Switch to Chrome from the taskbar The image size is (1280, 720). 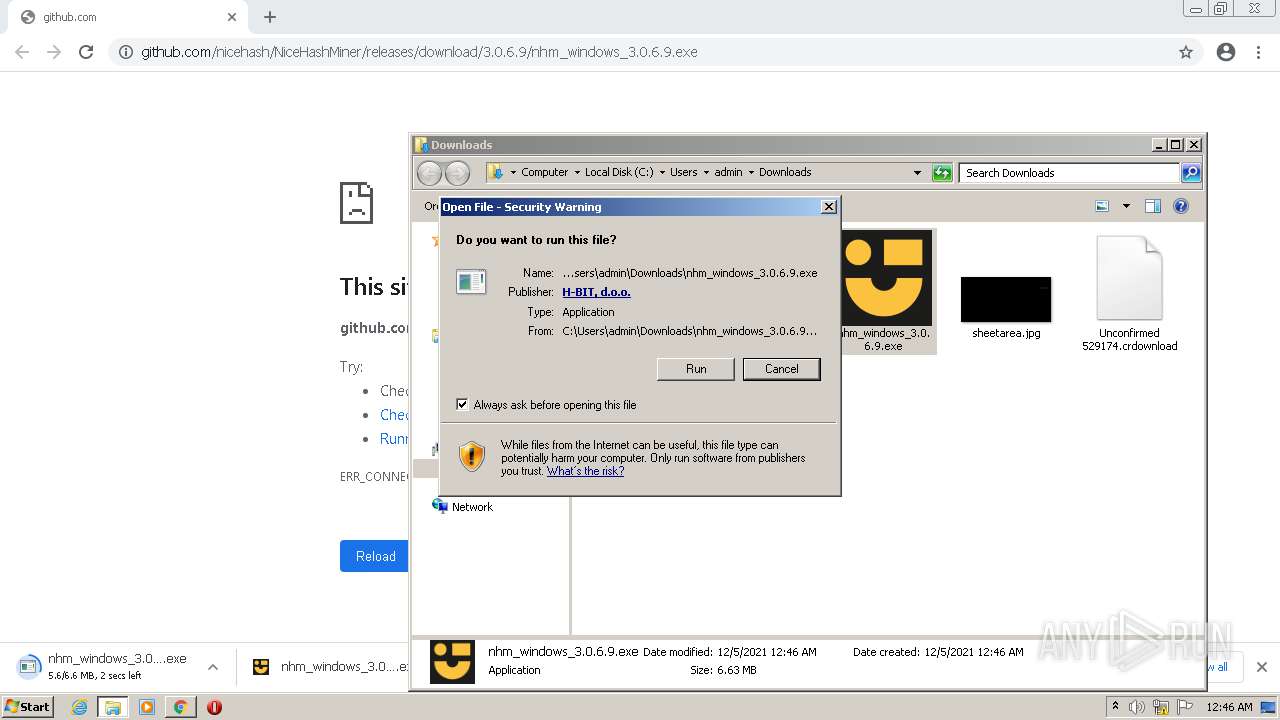[180, 707]
